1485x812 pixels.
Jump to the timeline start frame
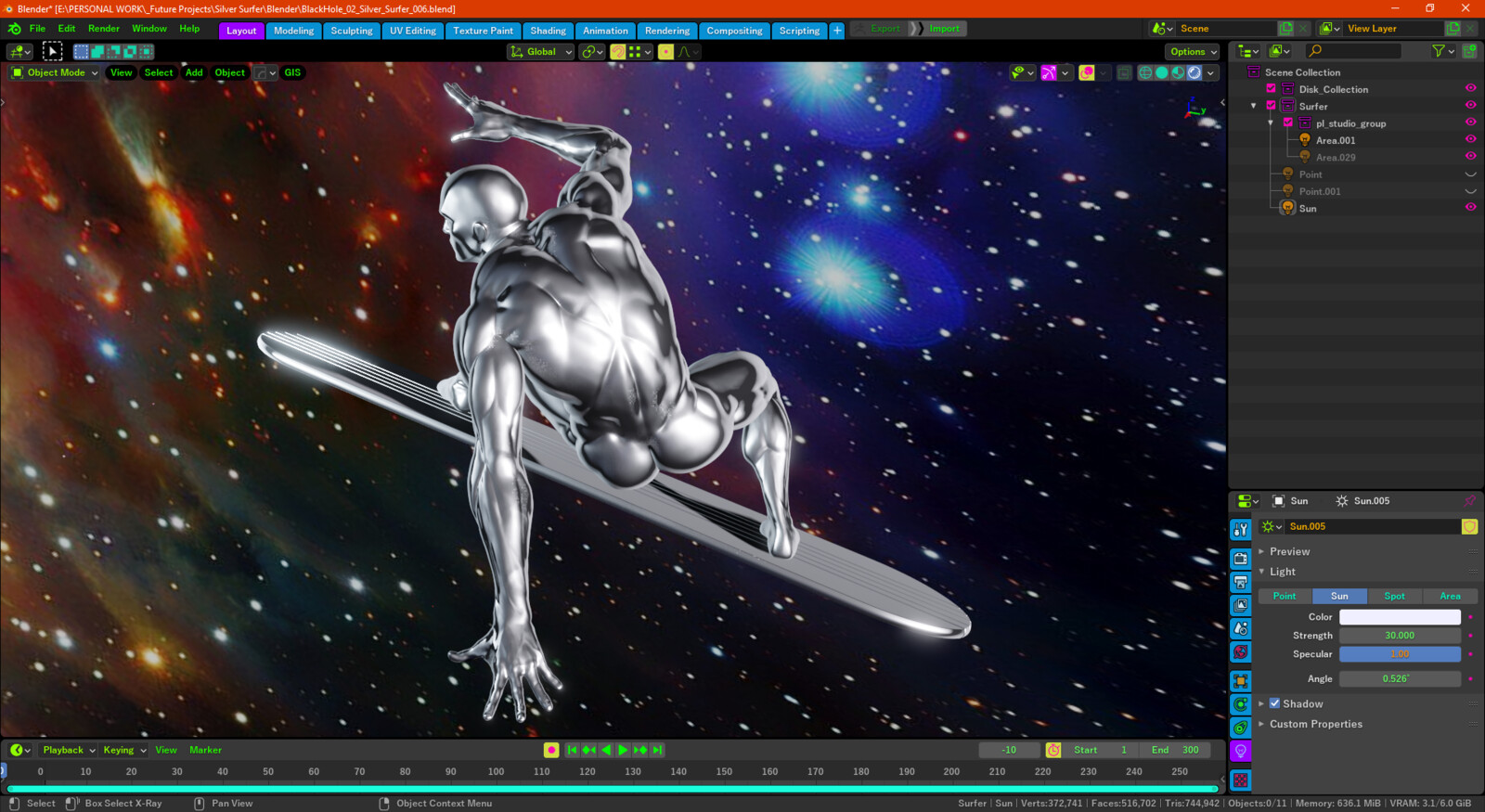click(572, 750)
